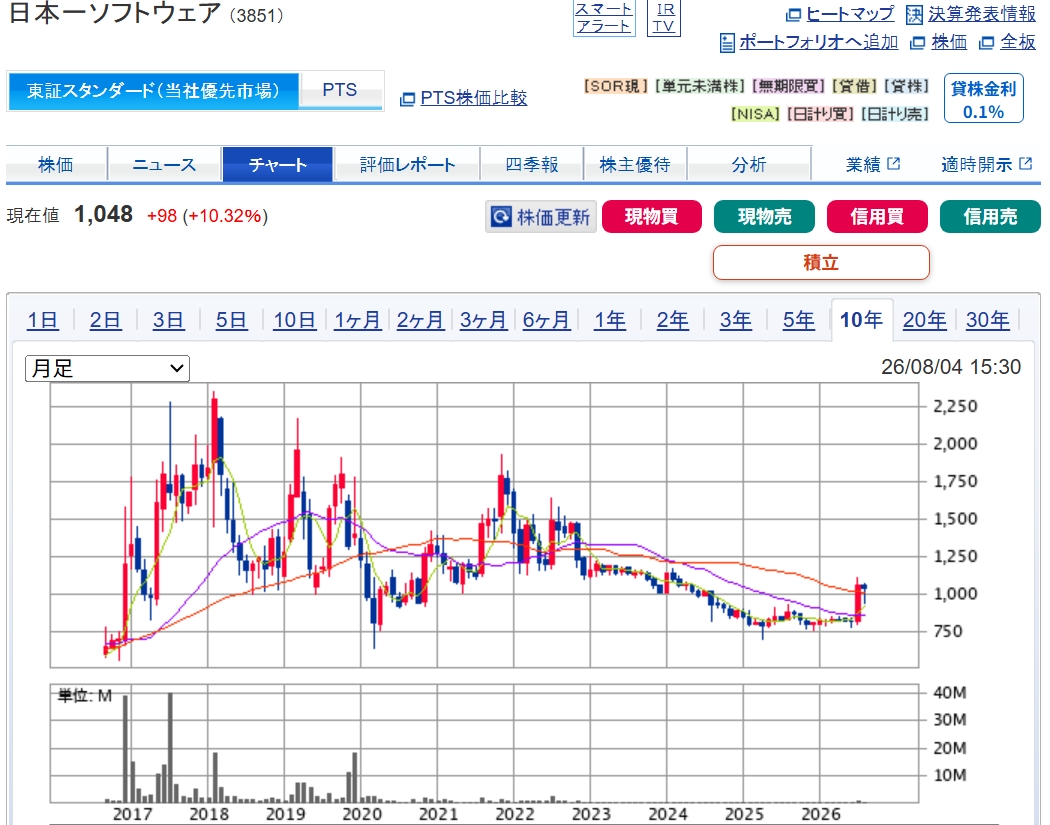The width and height of the screenshot is (1050, 825).
Task: Click the ポートフォリオへ追加 link
Action: coord(818,42)
